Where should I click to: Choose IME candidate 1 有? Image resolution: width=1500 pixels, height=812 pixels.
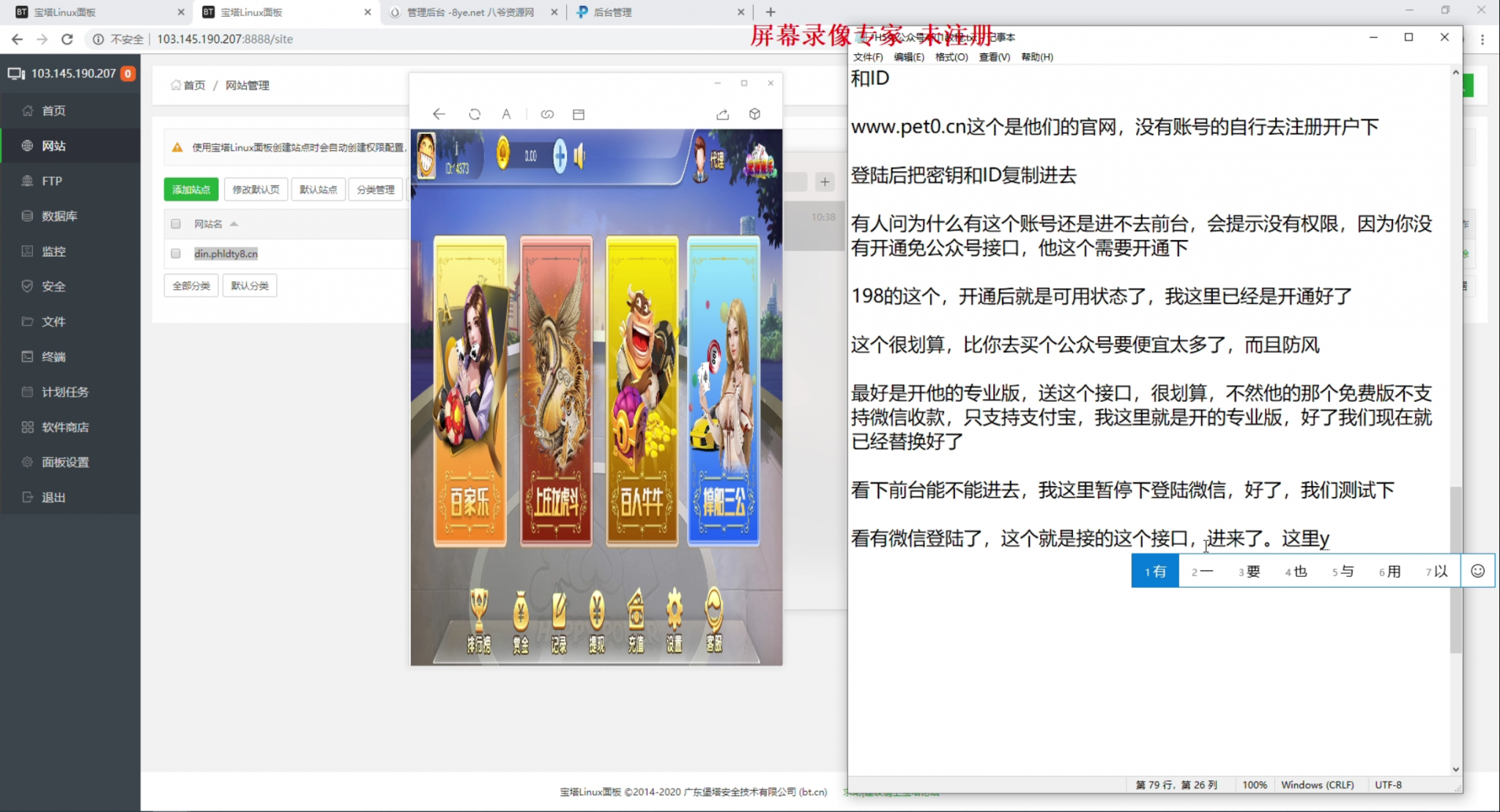point(1155,571)
